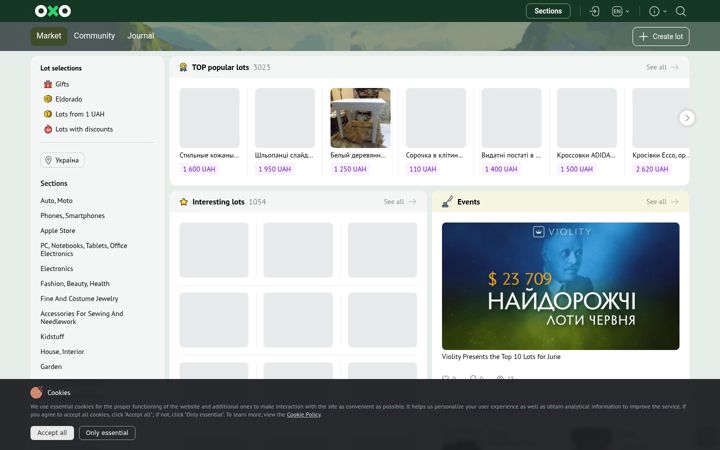Open the Стильные кожаны... lot title
The image size is (720, 450).
coord(209,156)
